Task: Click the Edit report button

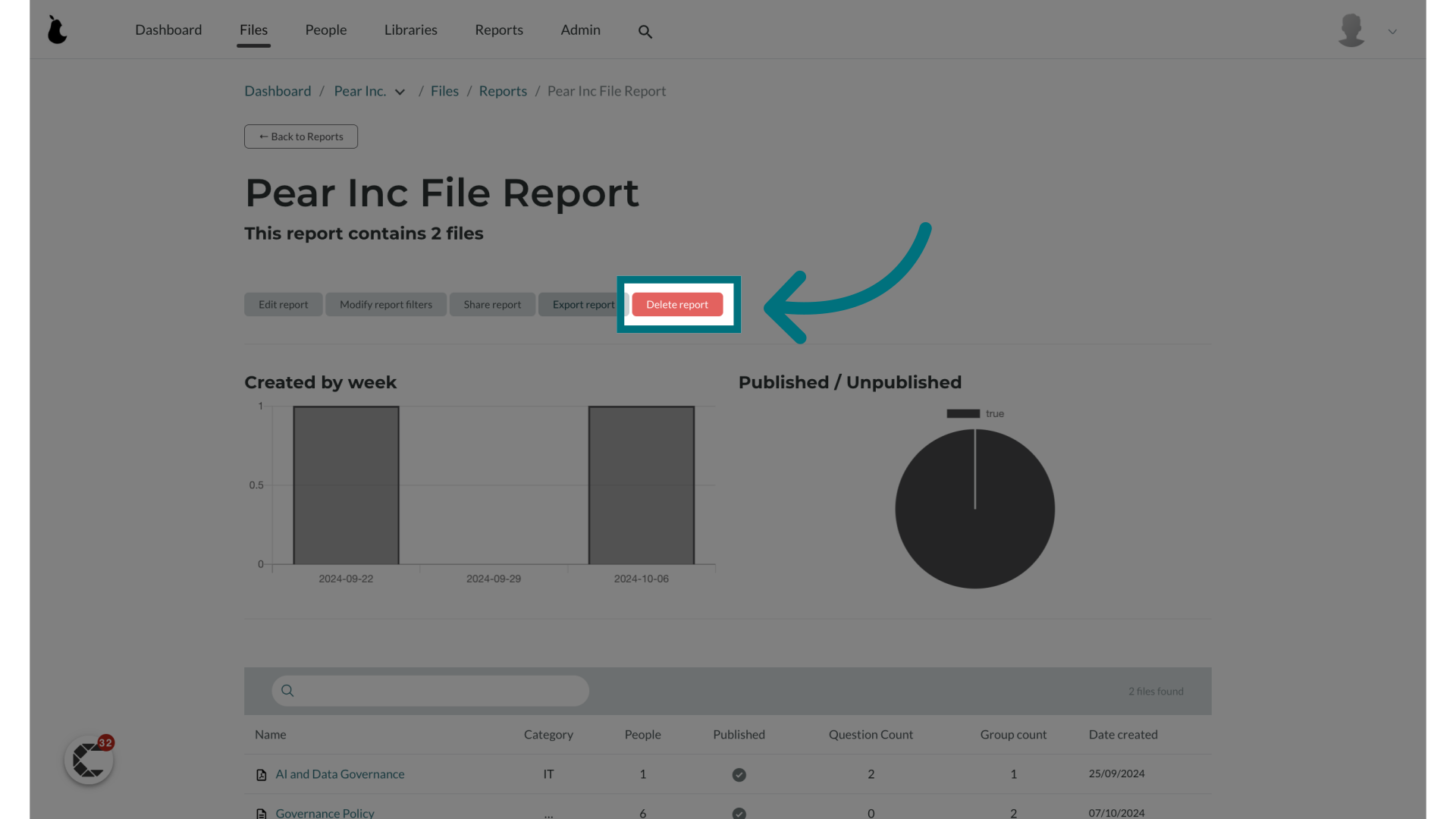Action: click(283, 303)
